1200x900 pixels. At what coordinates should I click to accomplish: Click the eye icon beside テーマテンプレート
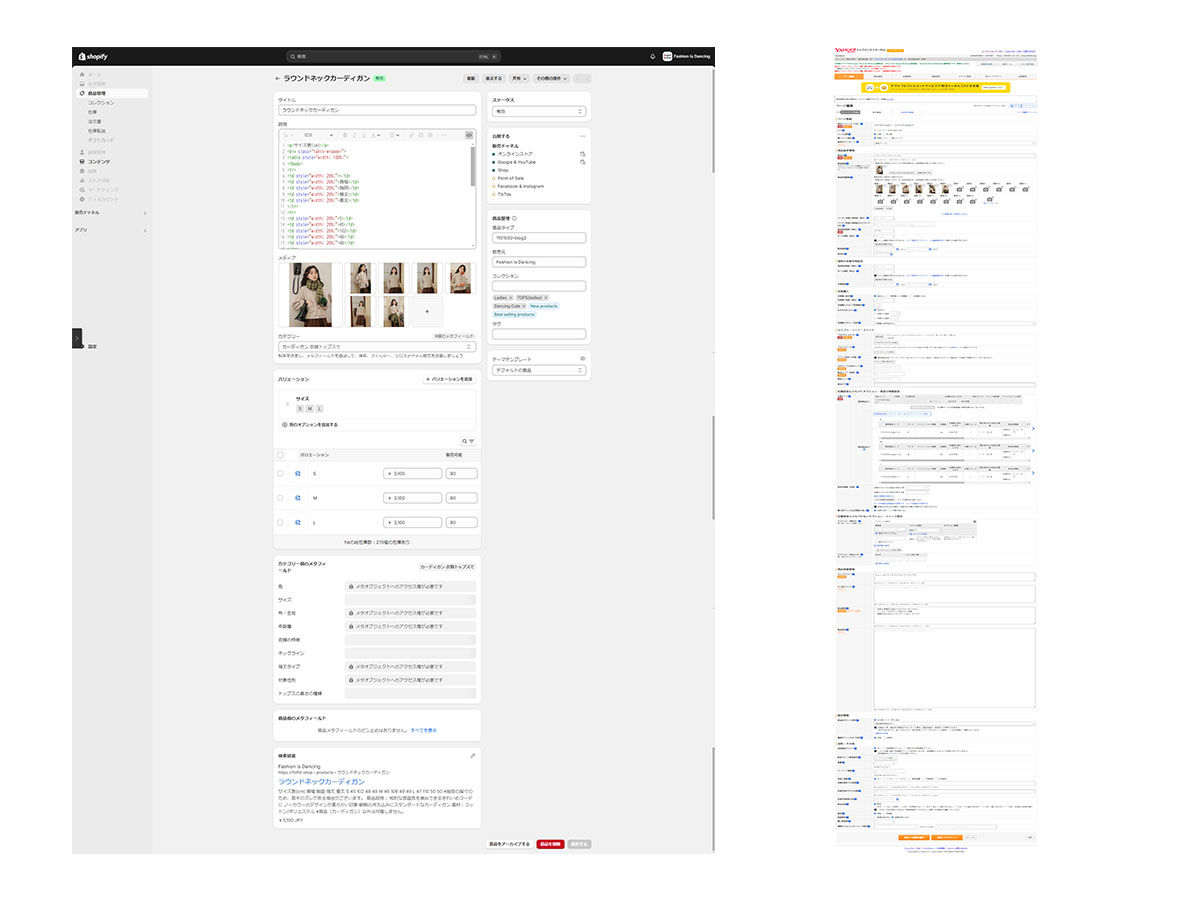click(582, 358)
